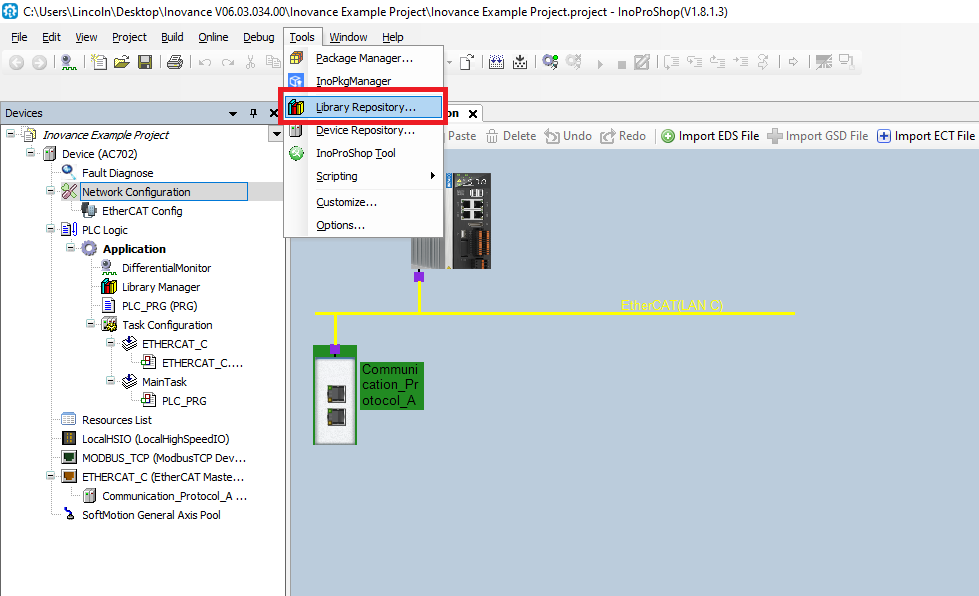This screenshot has width=979, height=596.
Task: Close the Network Configuration editor tab
Action: click(474, 114)
